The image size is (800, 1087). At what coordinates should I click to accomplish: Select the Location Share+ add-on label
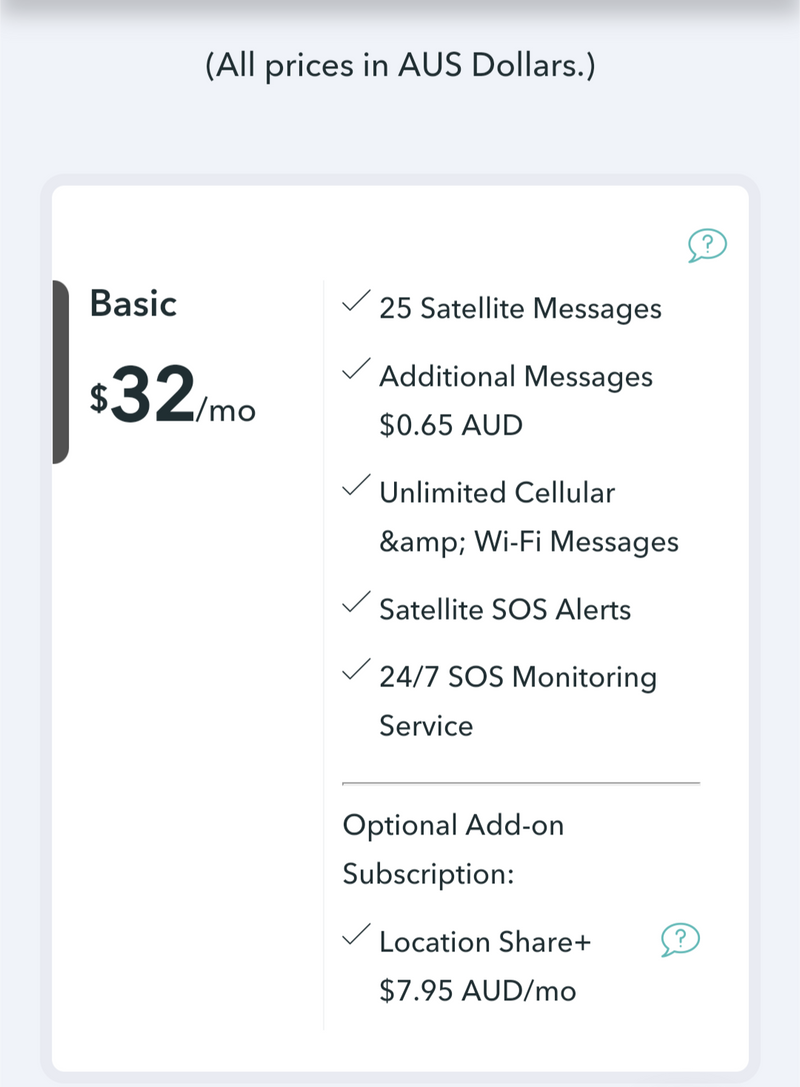(x=485, y=942)
